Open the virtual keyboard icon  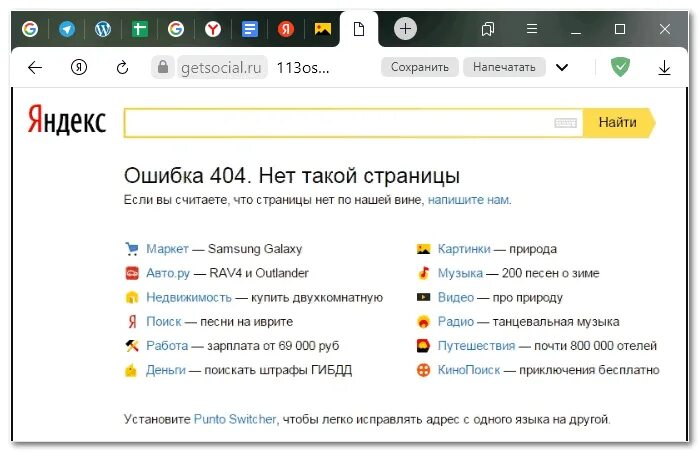[566, 123]
